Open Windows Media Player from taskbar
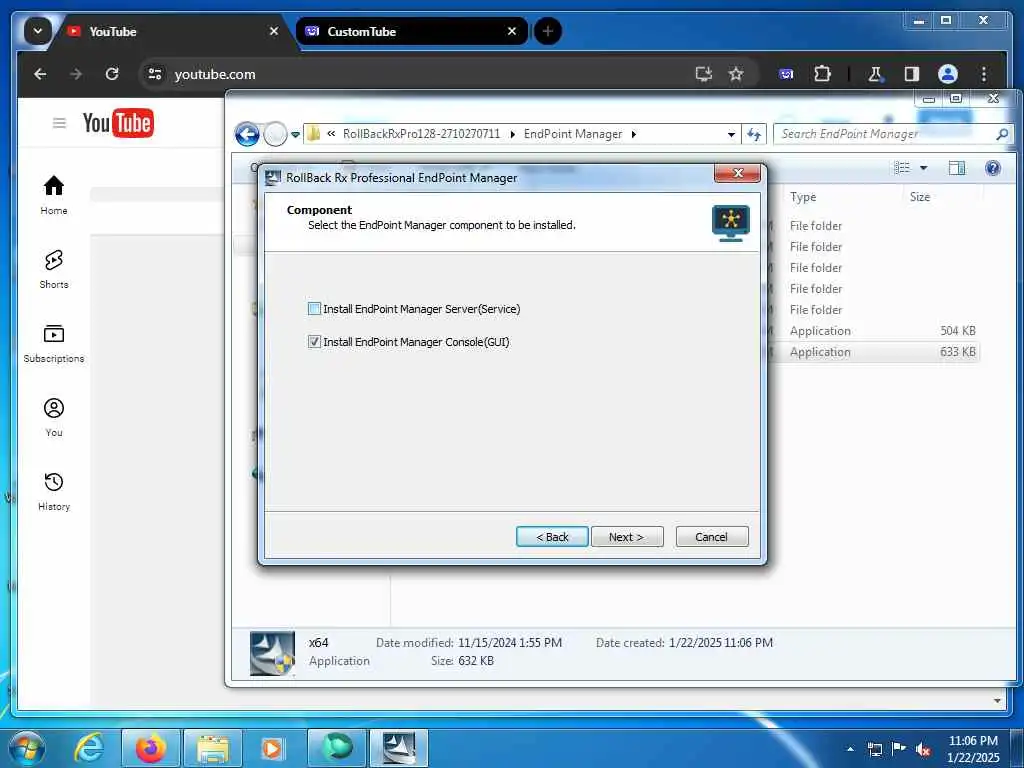 272,748
